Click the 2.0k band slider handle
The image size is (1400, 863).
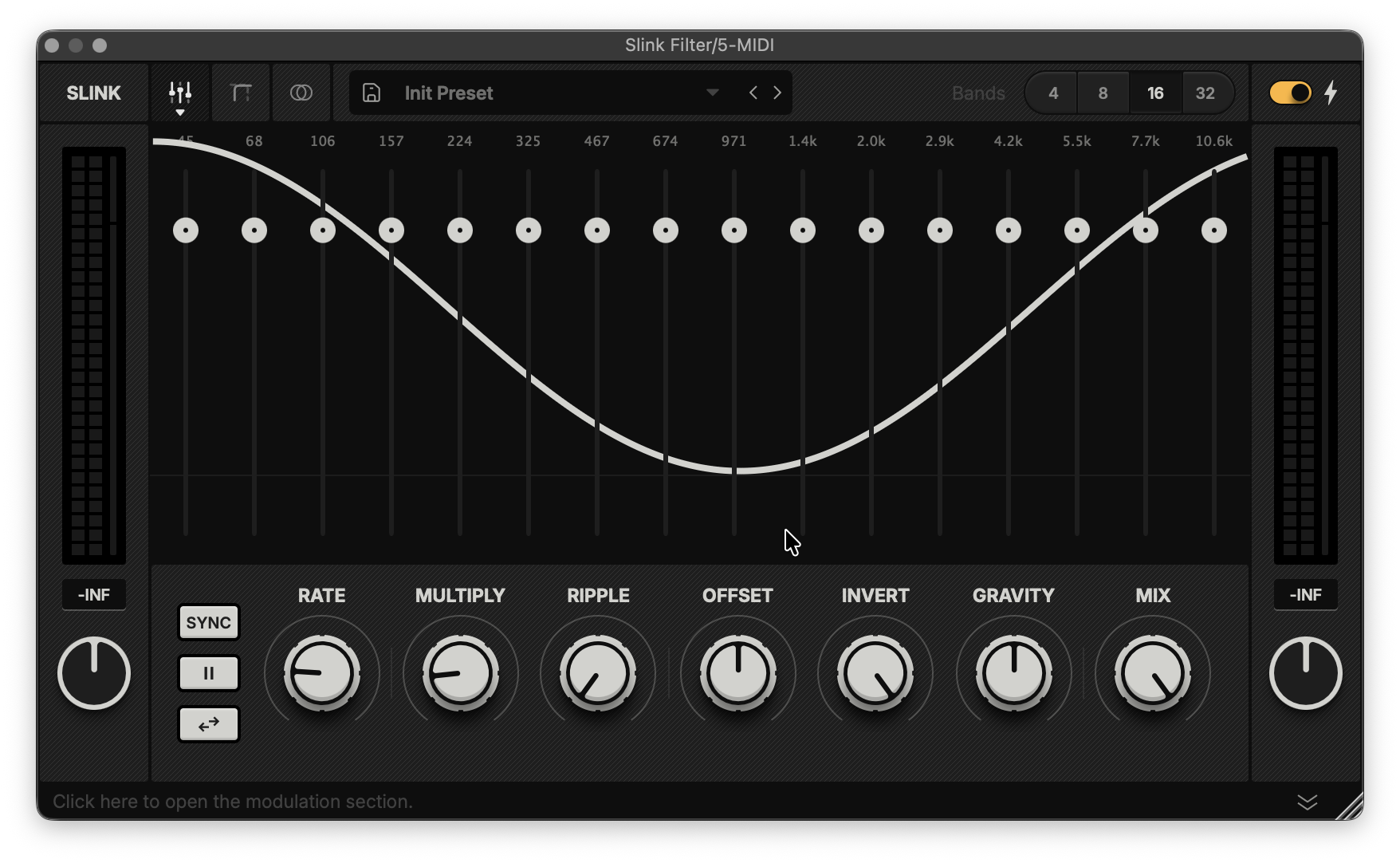click(x=871, y=231)
